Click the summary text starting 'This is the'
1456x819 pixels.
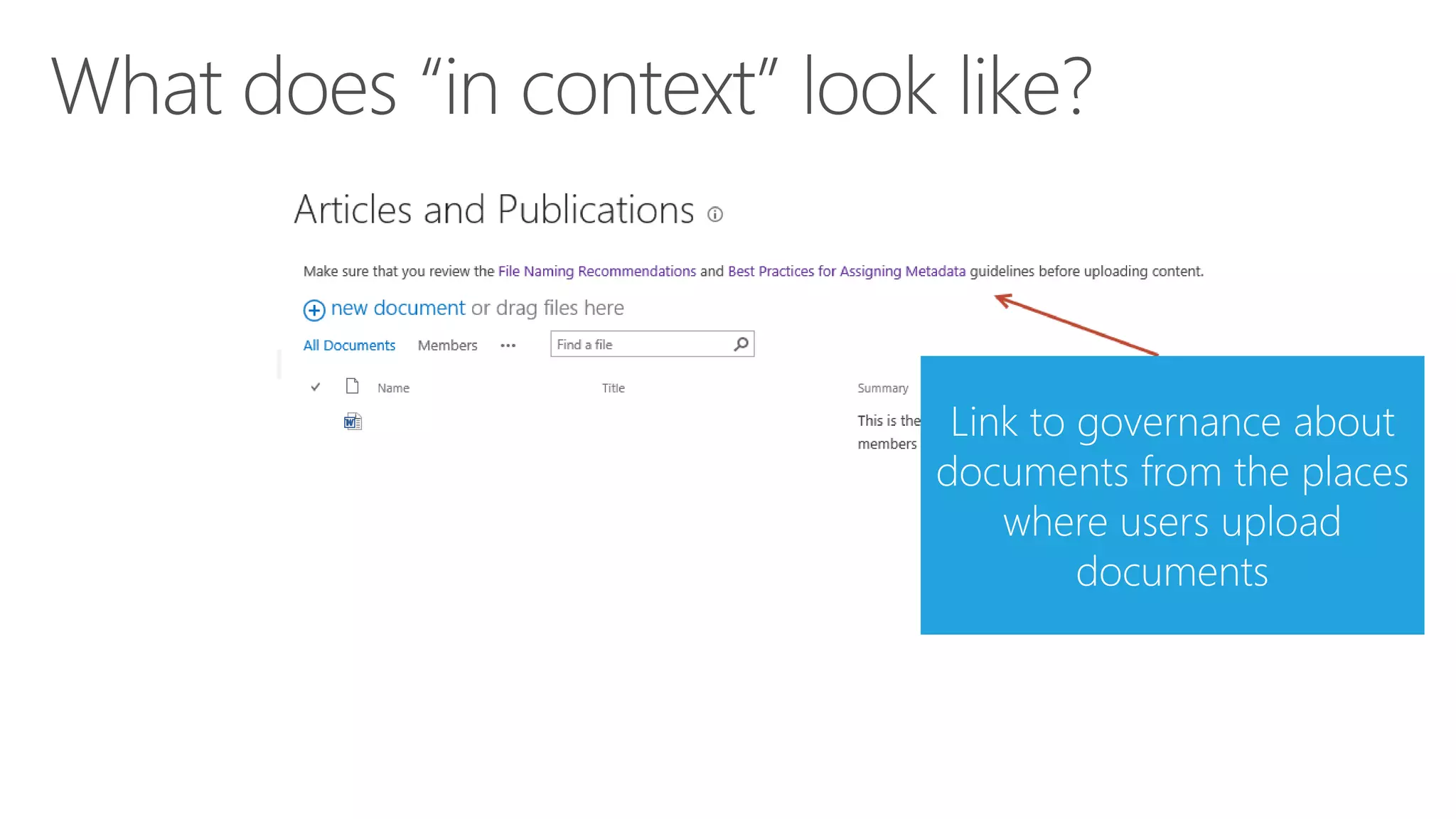pos(888,421)
